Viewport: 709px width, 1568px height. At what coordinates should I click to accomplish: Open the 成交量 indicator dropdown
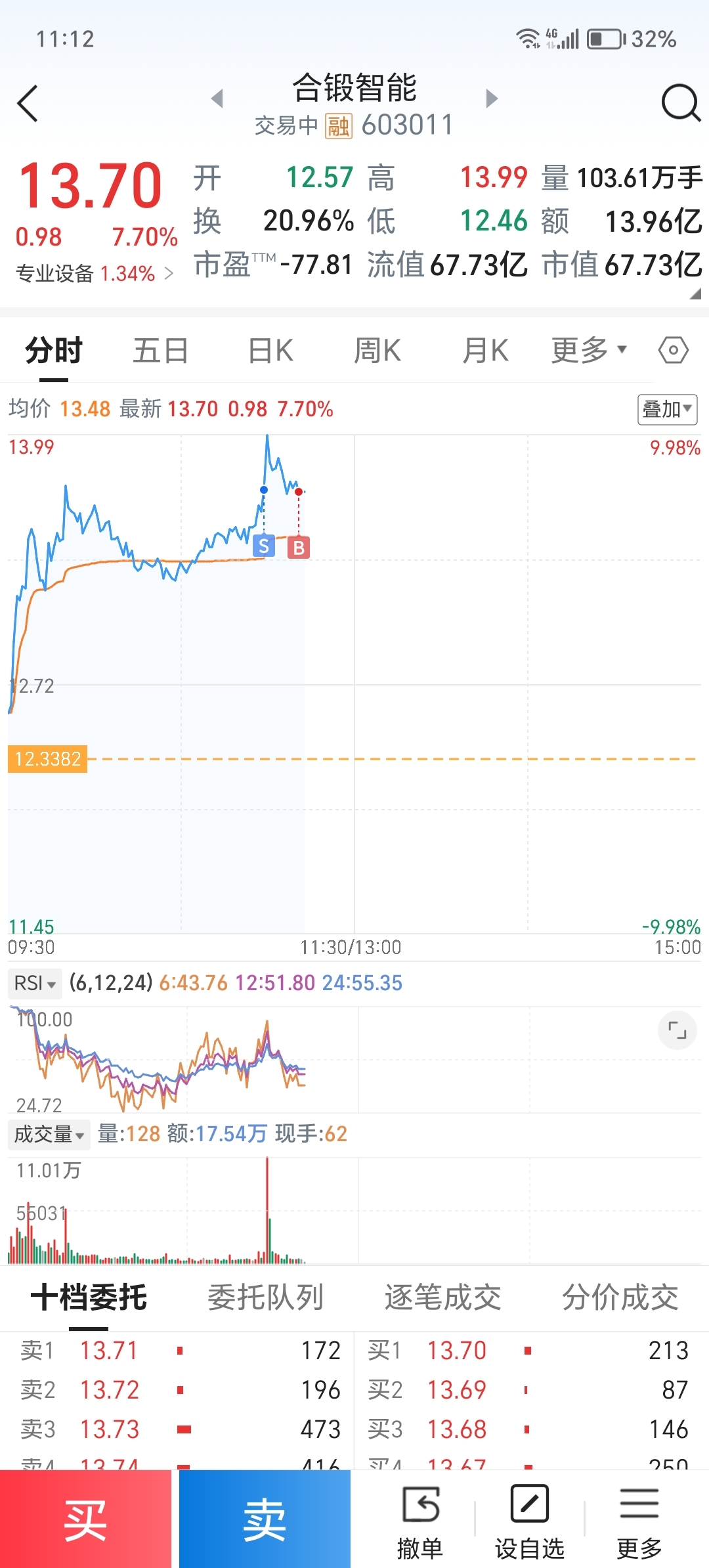(49, 1134)
